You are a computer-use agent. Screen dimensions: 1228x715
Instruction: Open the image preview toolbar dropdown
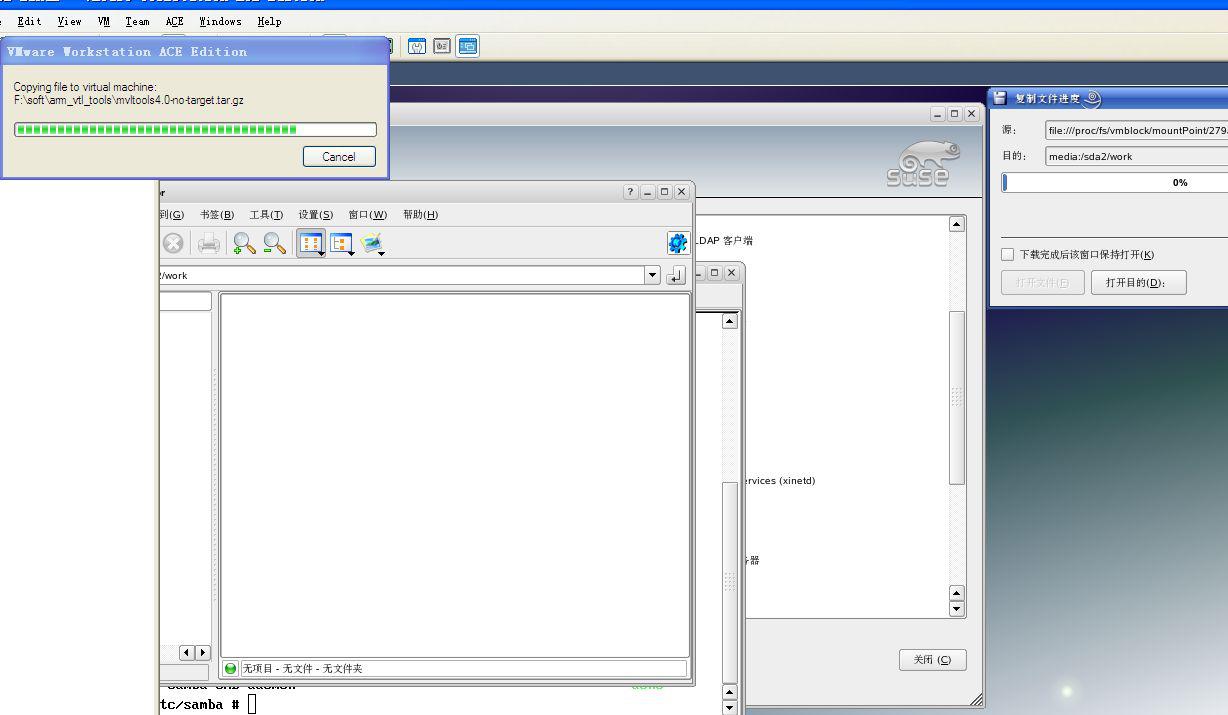[x=374, y=243]
